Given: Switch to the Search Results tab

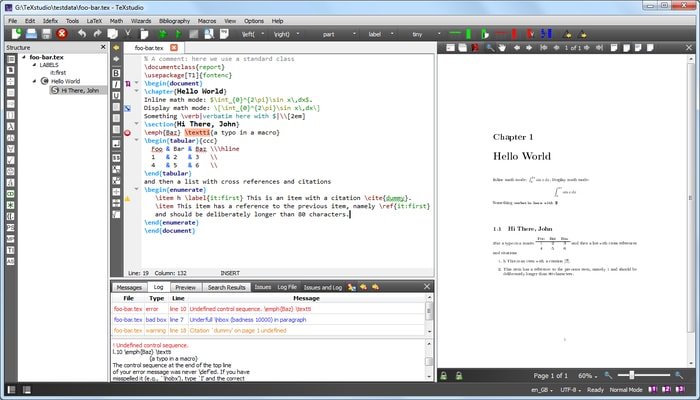Looking at the screenshot, I should point(226,287).
